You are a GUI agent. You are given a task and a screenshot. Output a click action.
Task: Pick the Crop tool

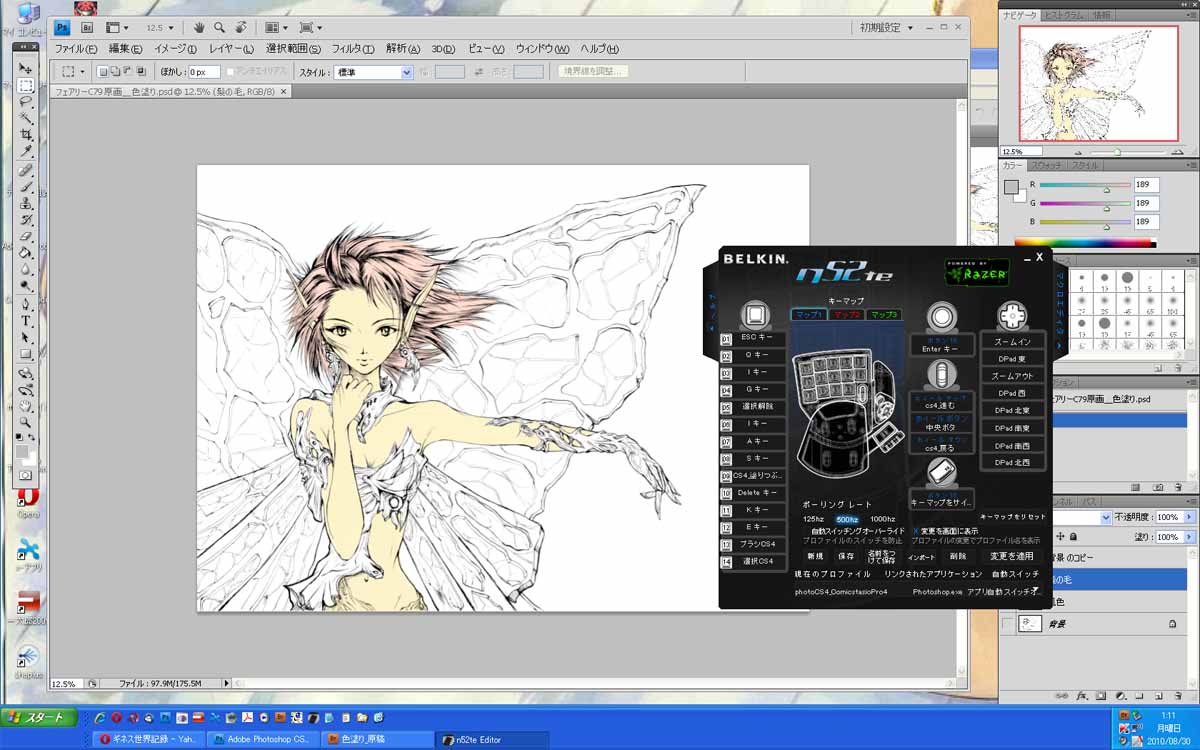(26, 134)
